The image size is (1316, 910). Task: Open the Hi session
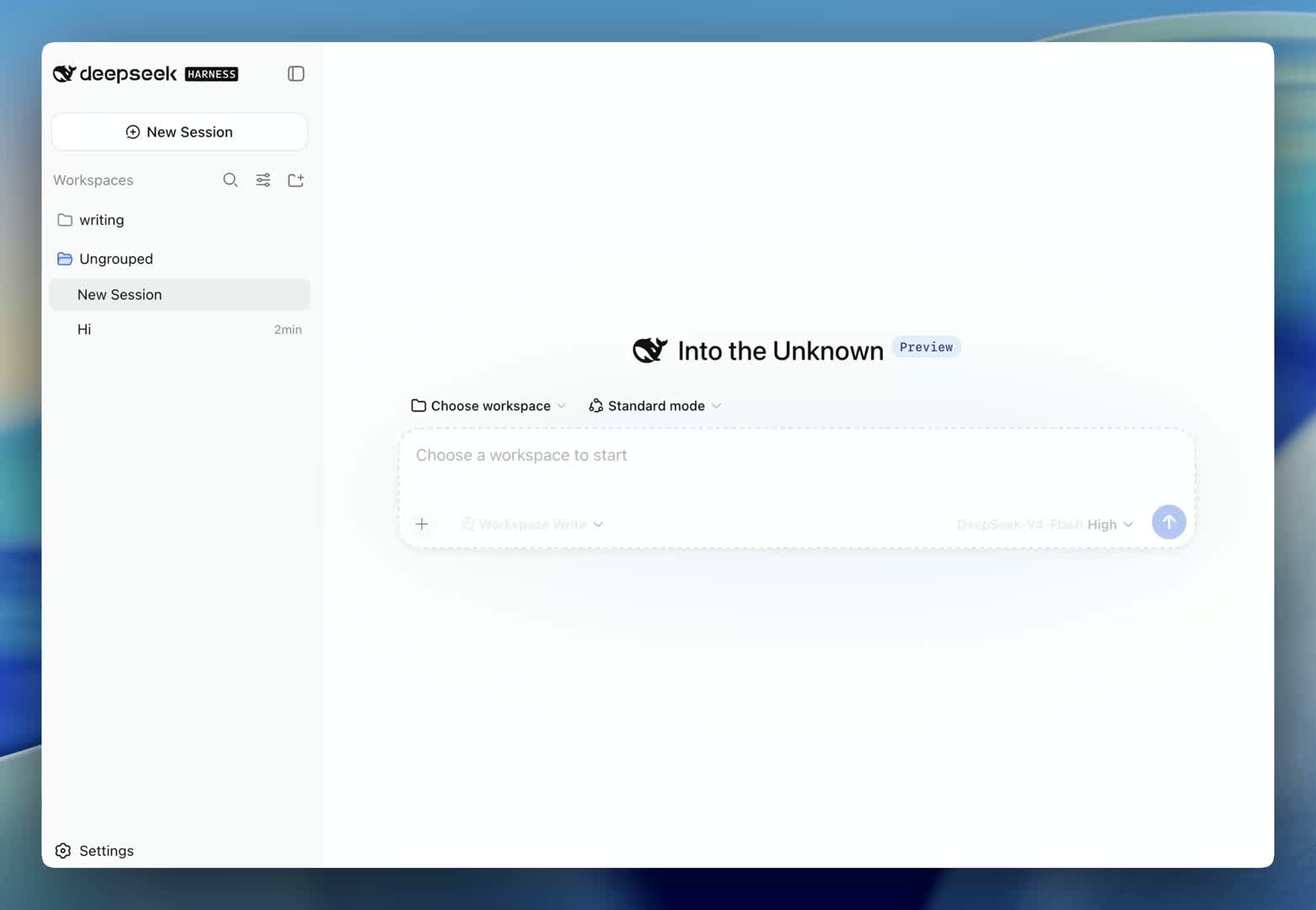tap(179, 329)
